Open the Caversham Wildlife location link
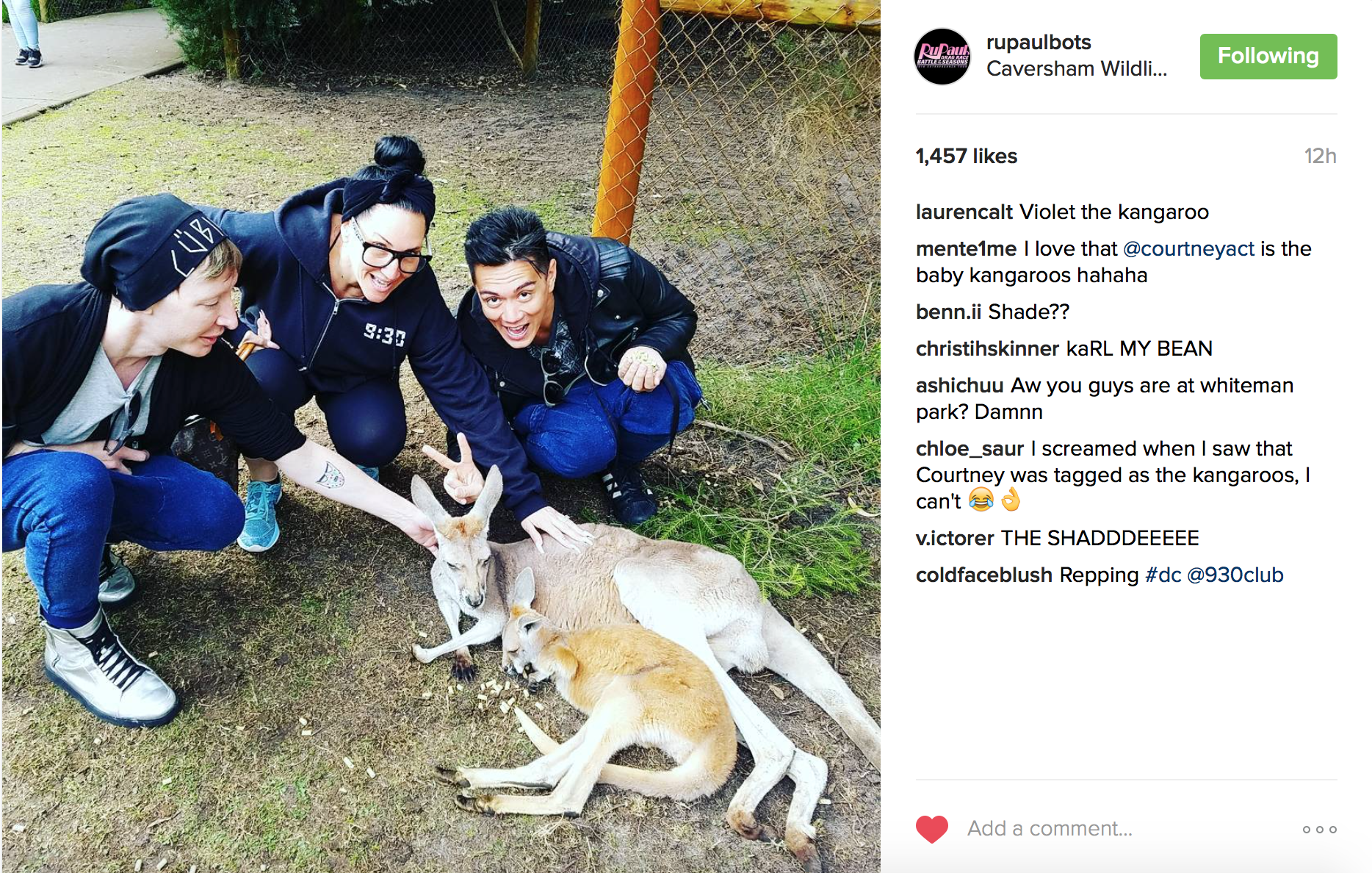Image resolution: width=1372 pixels, height=873 pixels. point(1077,69)
